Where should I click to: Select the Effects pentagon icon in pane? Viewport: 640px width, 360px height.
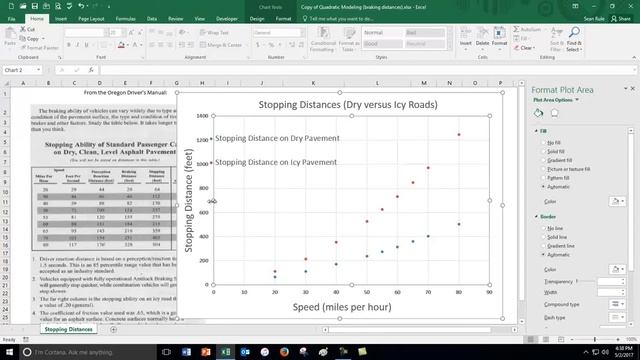coord(554,113)
